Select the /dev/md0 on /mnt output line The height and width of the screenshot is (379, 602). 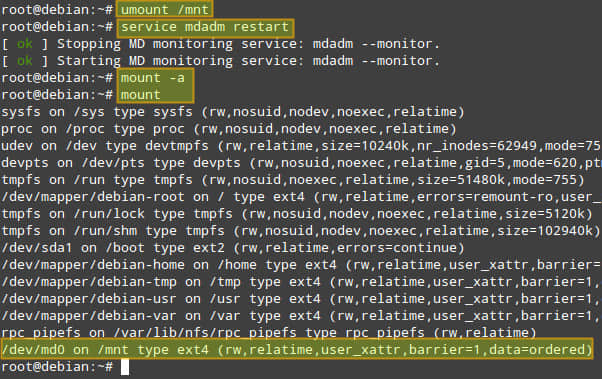296,350
